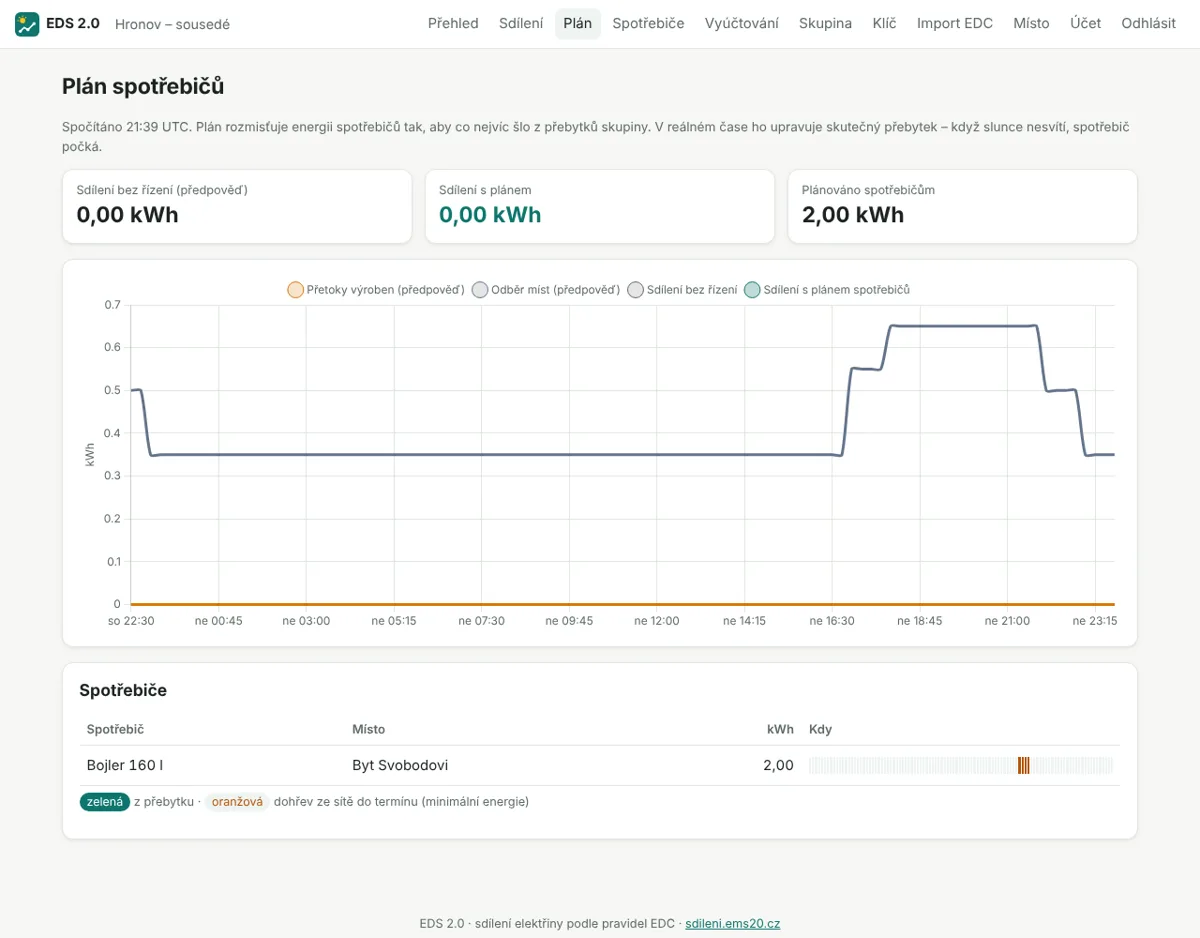Navigate to Vyúčtování
This screenshot has width=1200, height=938.
pos(741,23)
